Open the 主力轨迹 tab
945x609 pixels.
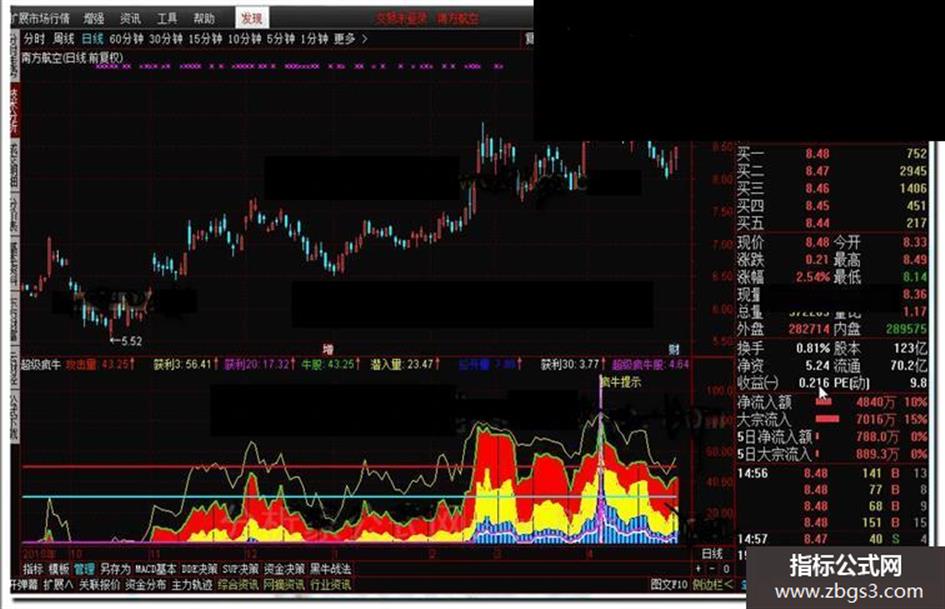click(192, 584)
